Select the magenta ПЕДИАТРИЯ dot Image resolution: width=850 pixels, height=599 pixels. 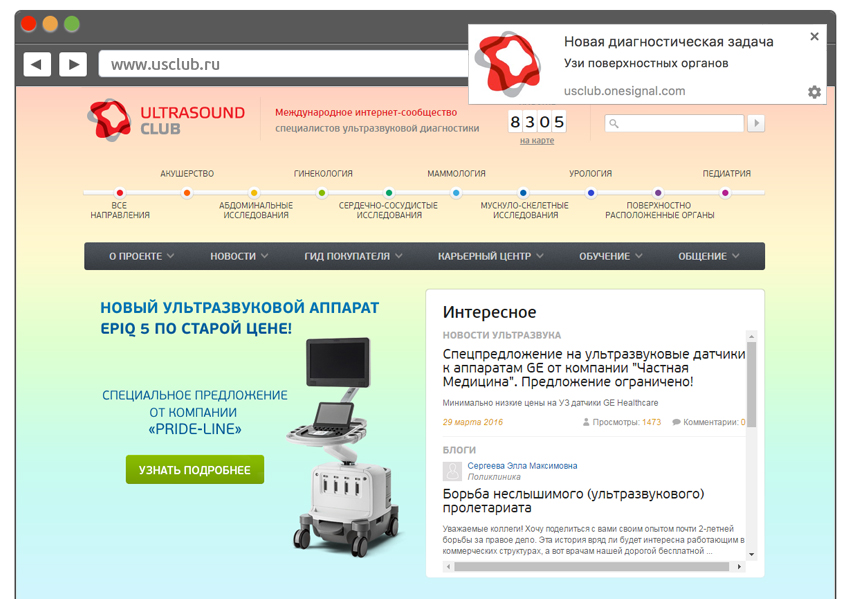click(725, 192)
